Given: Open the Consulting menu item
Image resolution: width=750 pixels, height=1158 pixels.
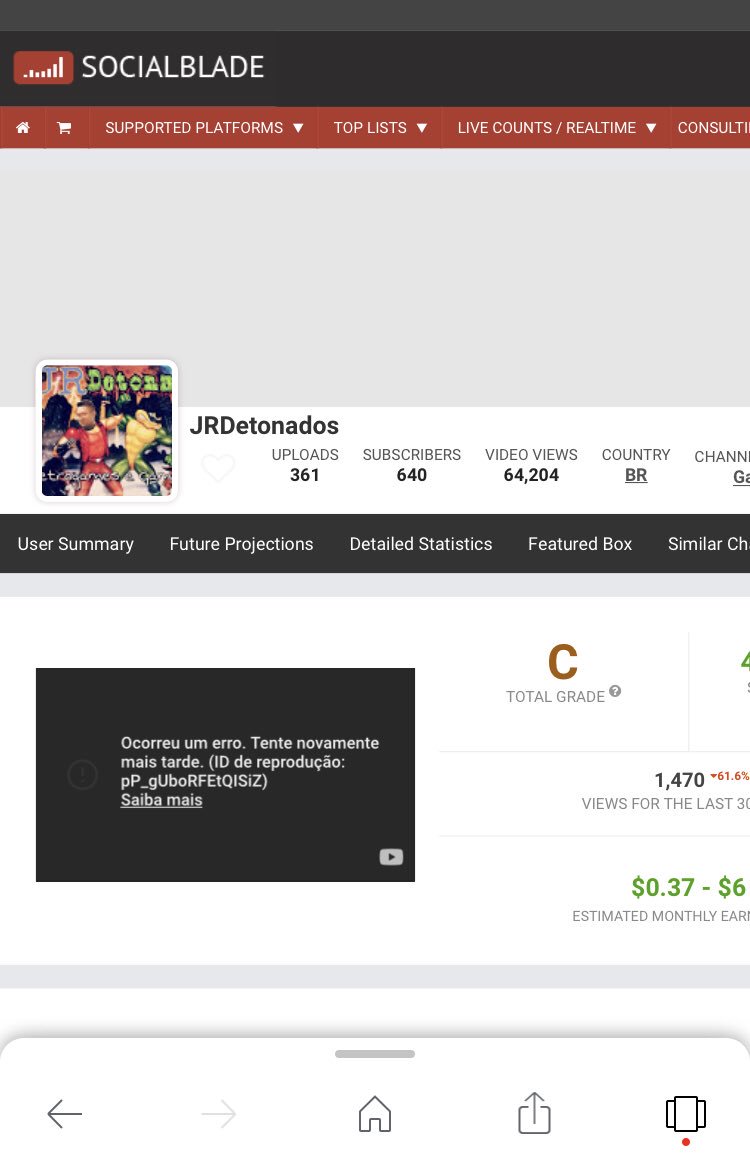Looking at the screenshot, I should click(713, 128).
